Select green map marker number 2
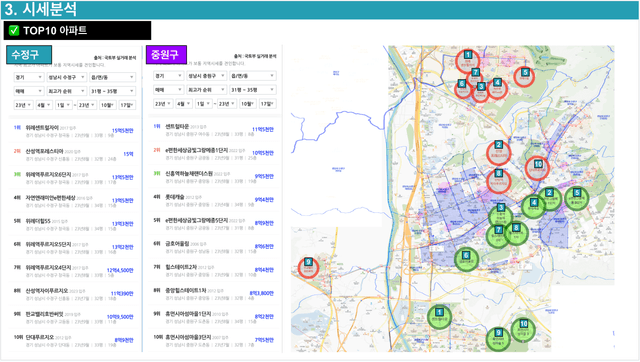 pyautogui.click(x=550, y=199)
